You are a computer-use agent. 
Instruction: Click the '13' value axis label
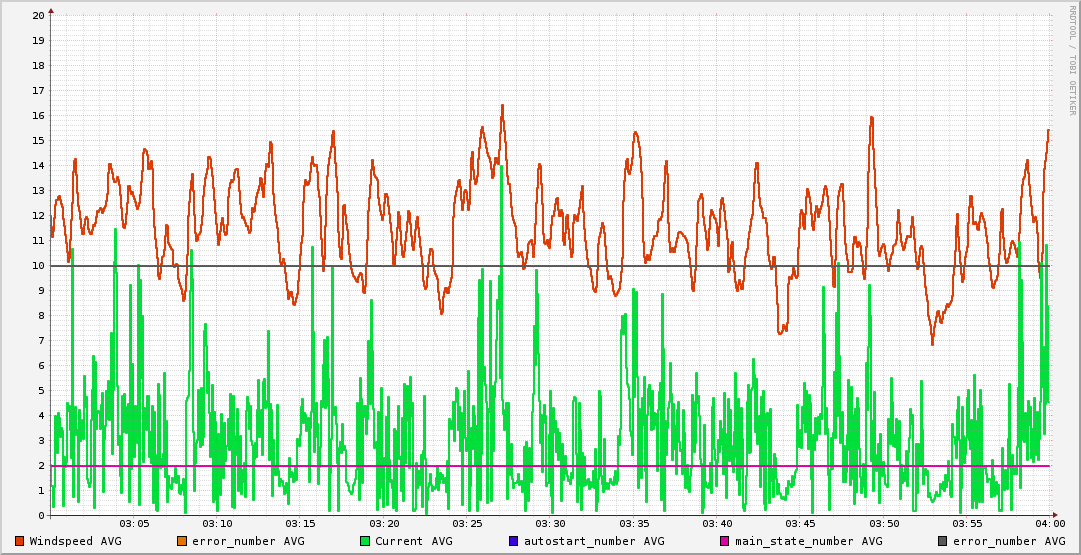tap(39, 190)
